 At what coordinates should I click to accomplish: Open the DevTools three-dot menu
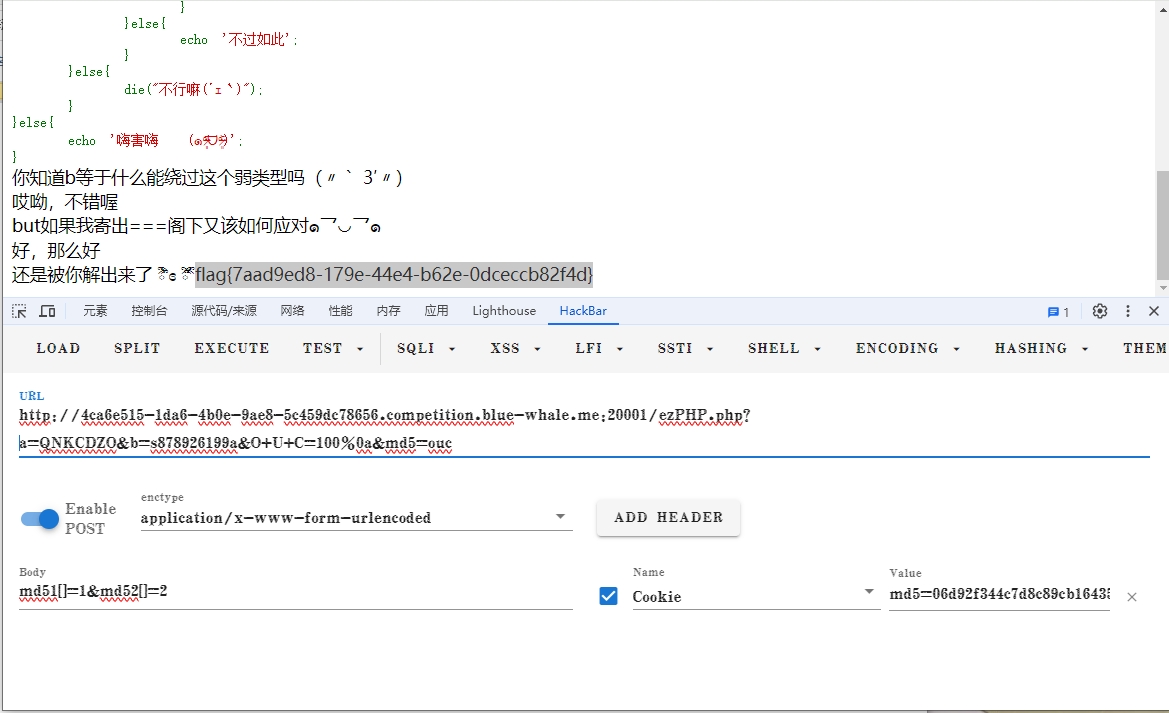tap(1128, 311)
